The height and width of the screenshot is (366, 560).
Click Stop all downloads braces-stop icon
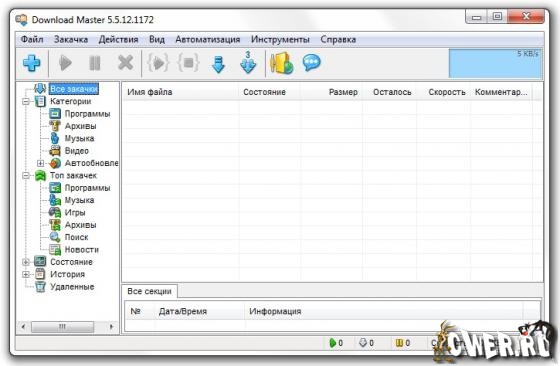pos(188,62)
